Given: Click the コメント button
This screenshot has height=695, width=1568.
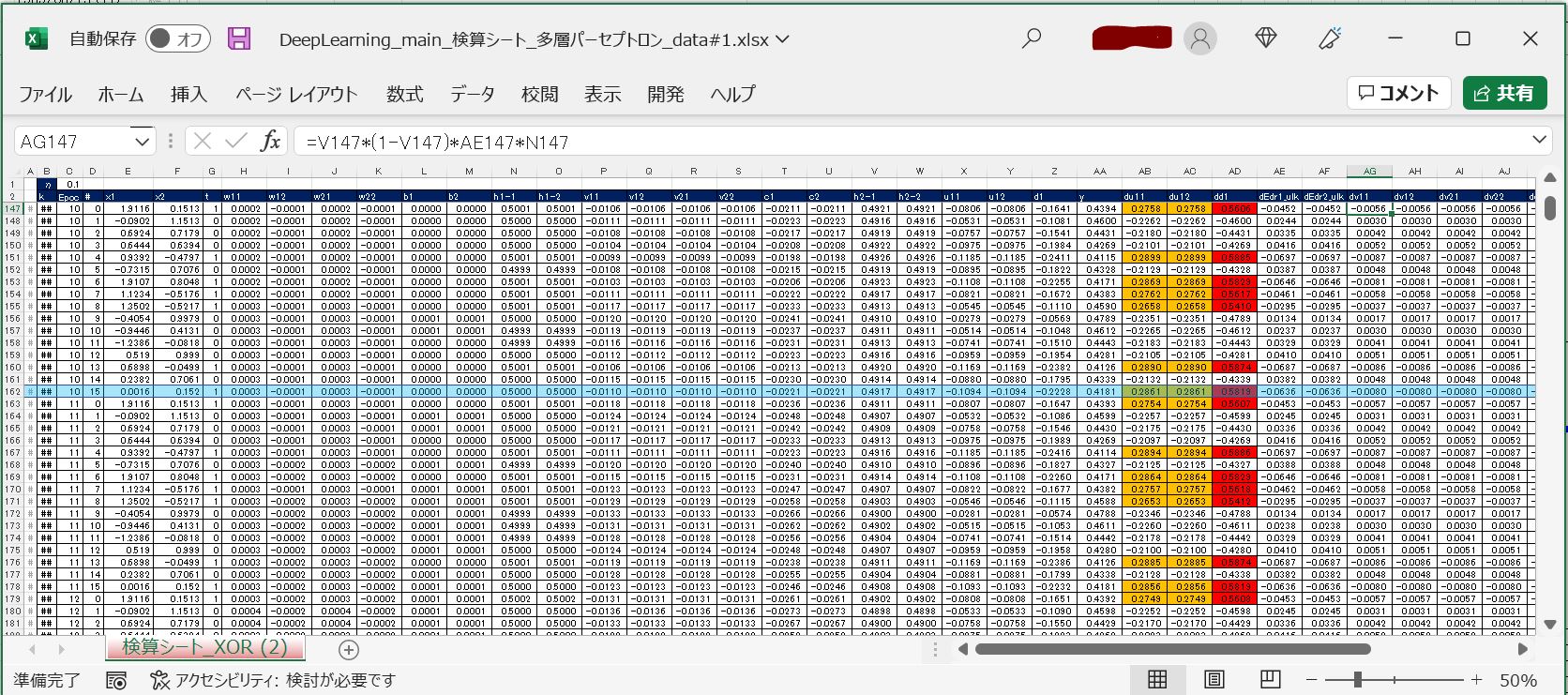Looking at the screenshot, I should (x=1398, y=93).
